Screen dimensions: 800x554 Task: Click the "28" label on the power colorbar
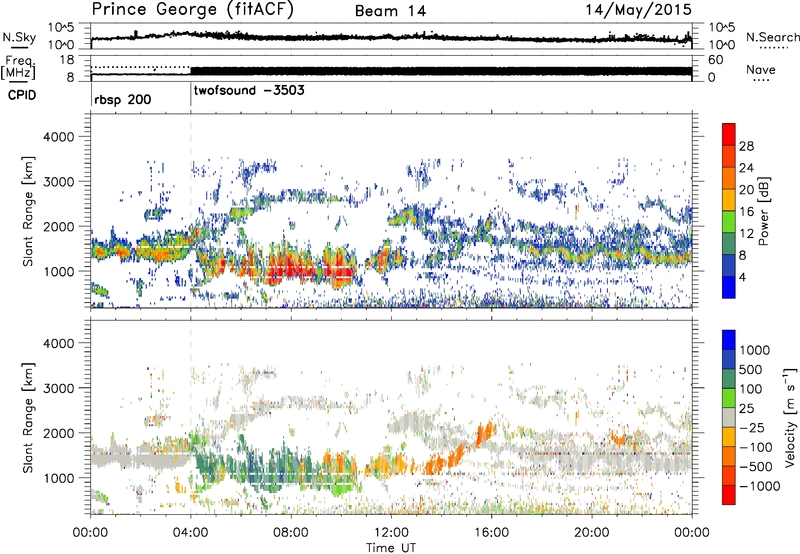pos(746,146)
